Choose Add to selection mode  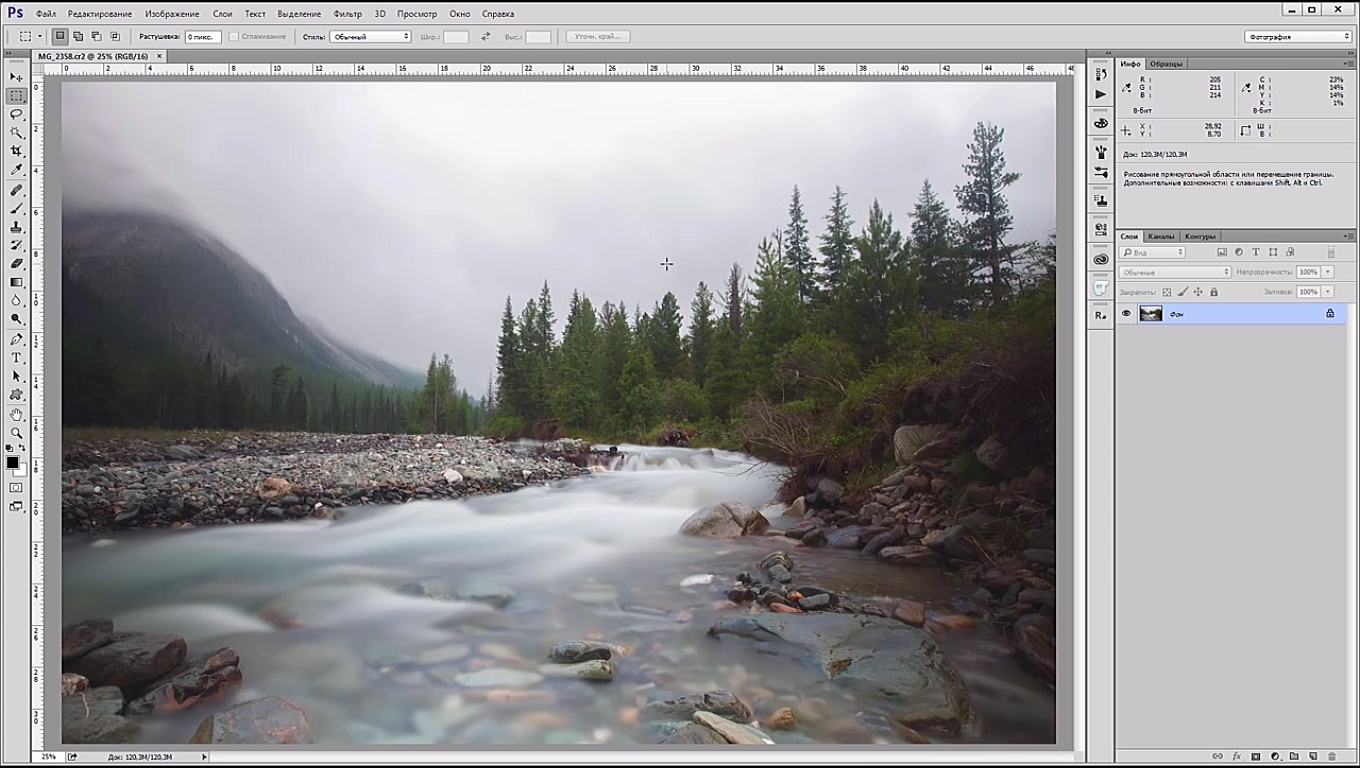point(79,36)
